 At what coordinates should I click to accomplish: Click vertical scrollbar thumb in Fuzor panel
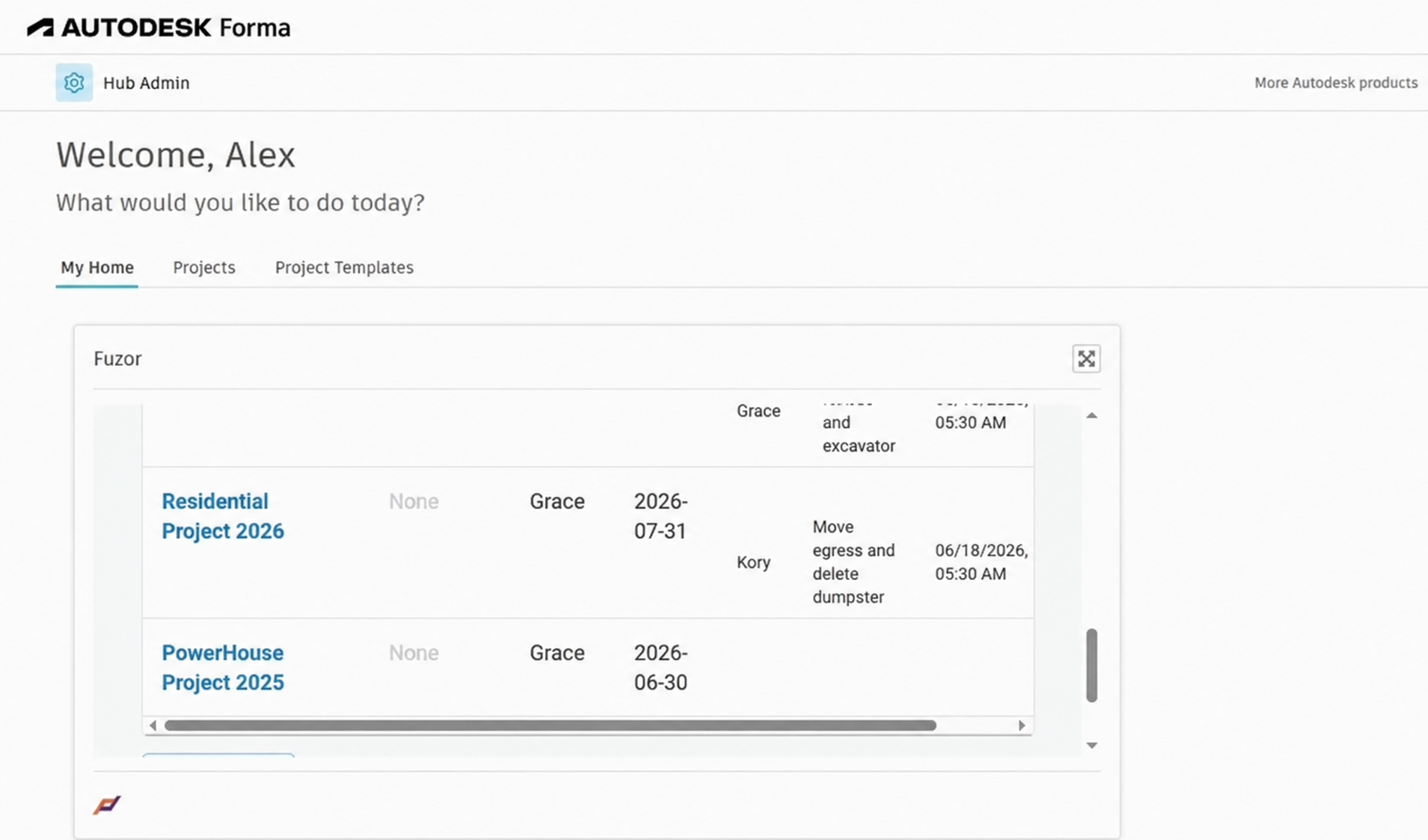(x=1092, y=665)
